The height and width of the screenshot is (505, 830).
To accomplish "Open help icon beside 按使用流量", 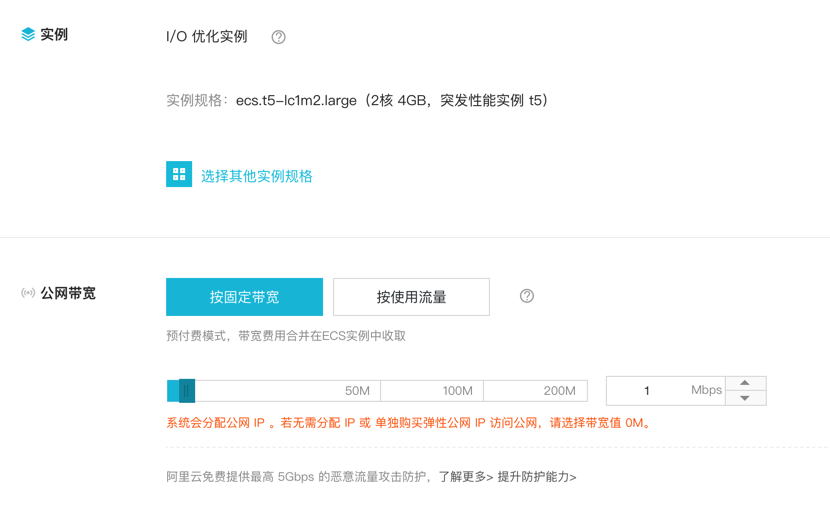I will click(x=527, y=296).
